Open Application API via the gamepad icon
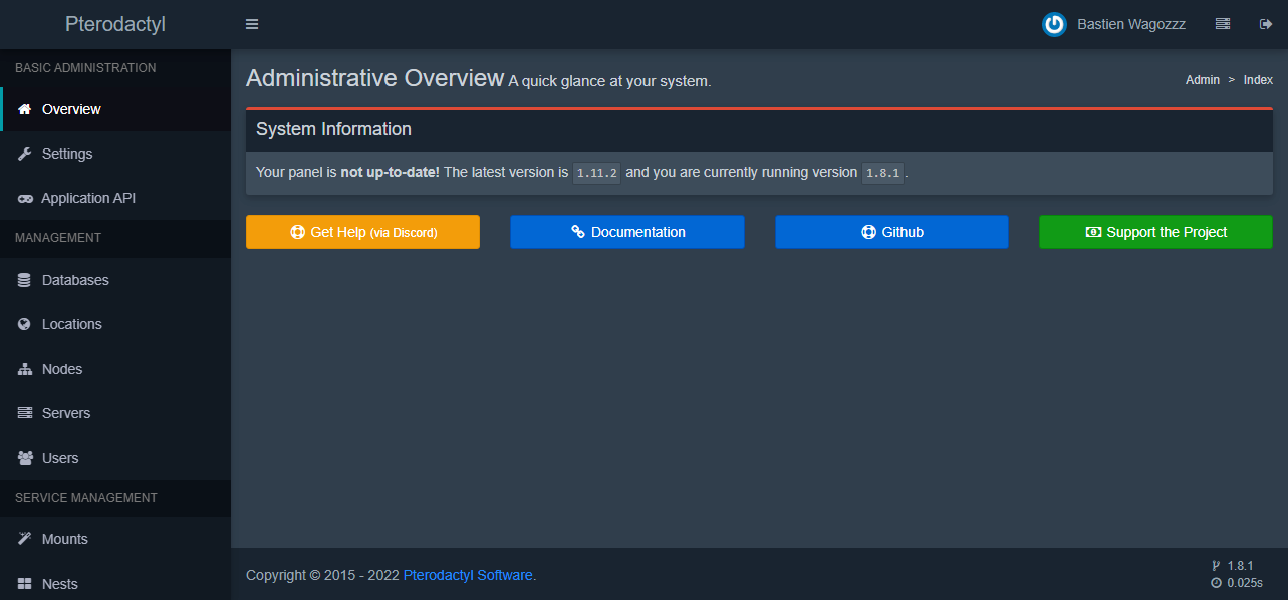 [25, 199]
